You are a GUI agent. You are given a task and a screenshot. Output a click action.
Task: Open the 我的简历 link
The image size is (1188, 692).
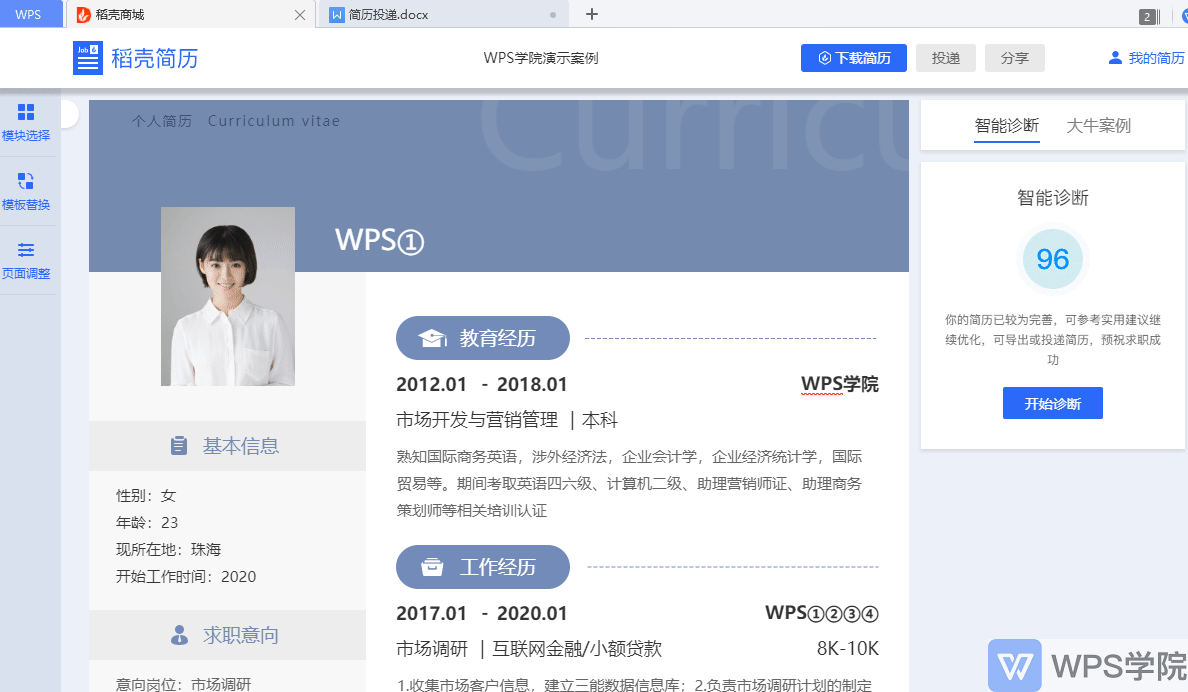pyautogui.click(x=1156, y=58)
